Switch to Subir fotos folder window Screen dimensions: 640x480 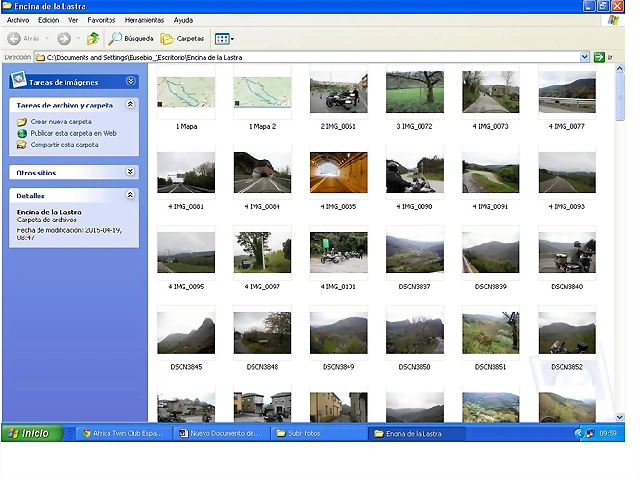pyautogui.click(x=318, y=433)
